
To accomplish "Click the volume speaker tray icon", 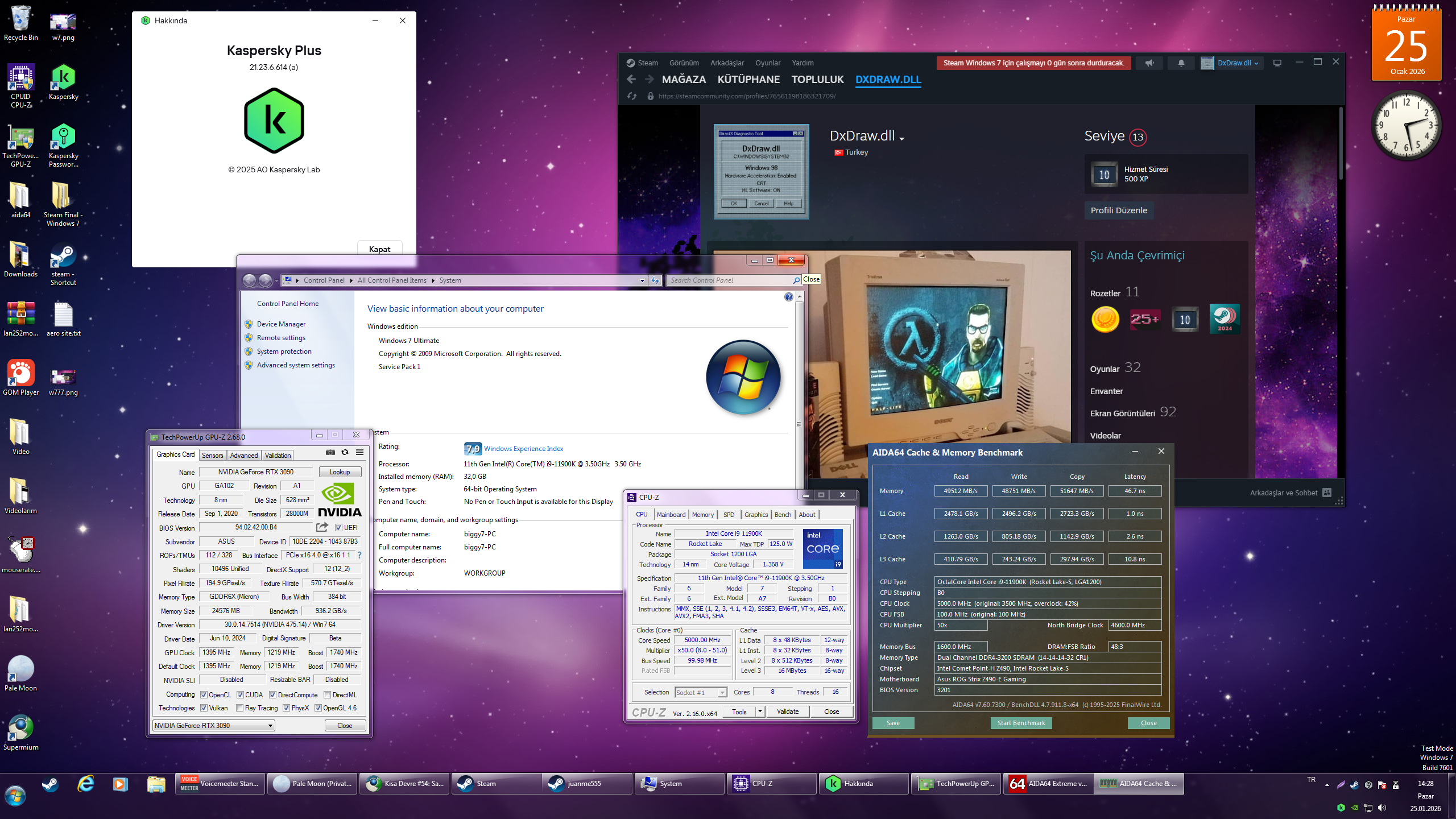I will tap(1382, 808).
